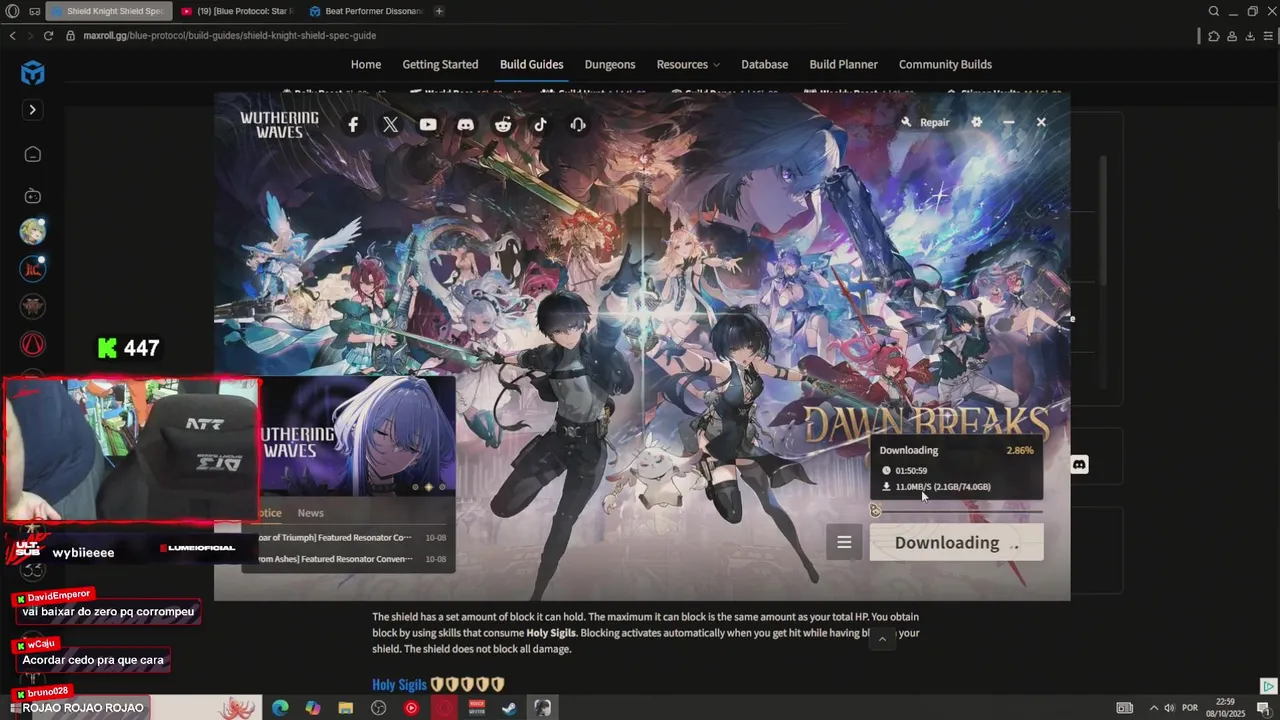Viewport: 1280px width, 720px height.
Task: Open the TikTok icon in the launcher header
Action: pos(540,124)
